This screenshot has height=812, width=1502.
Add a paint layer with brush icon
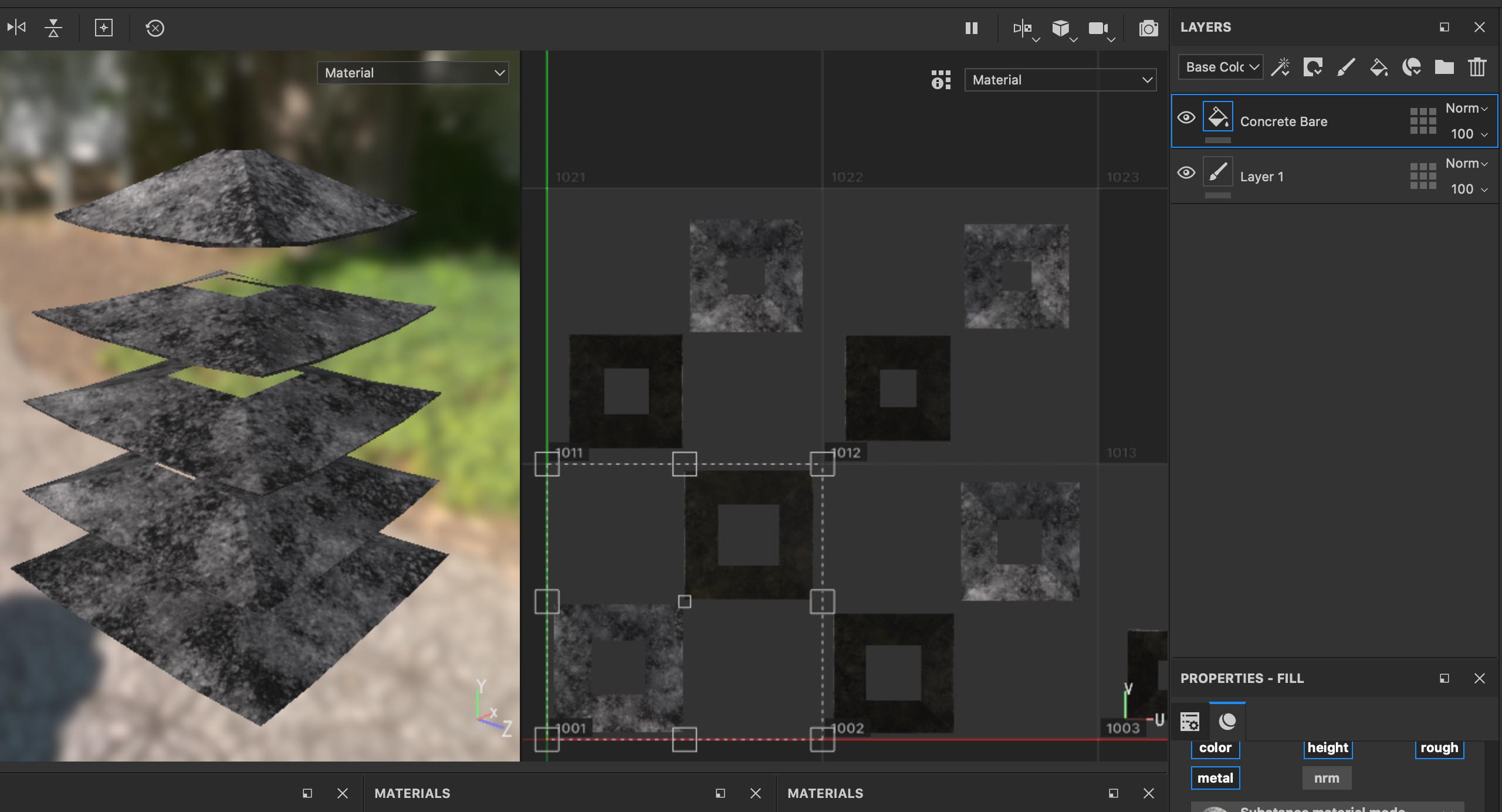click(x=1345, y=67)
